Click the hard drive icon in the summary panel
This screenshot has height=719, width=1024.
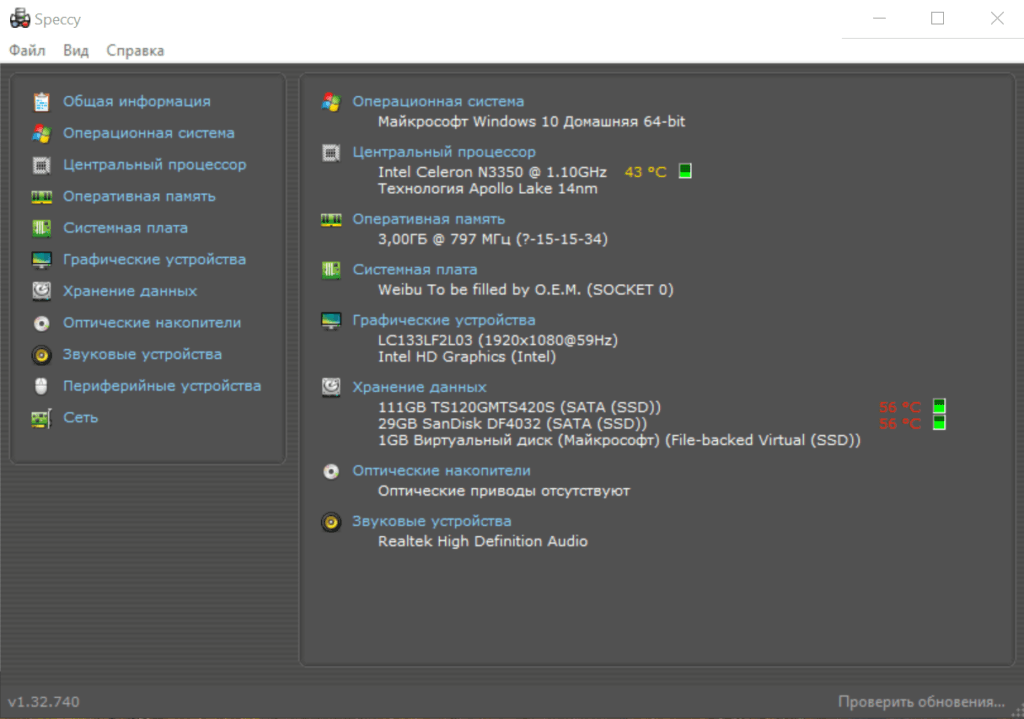tap(331, 387)
